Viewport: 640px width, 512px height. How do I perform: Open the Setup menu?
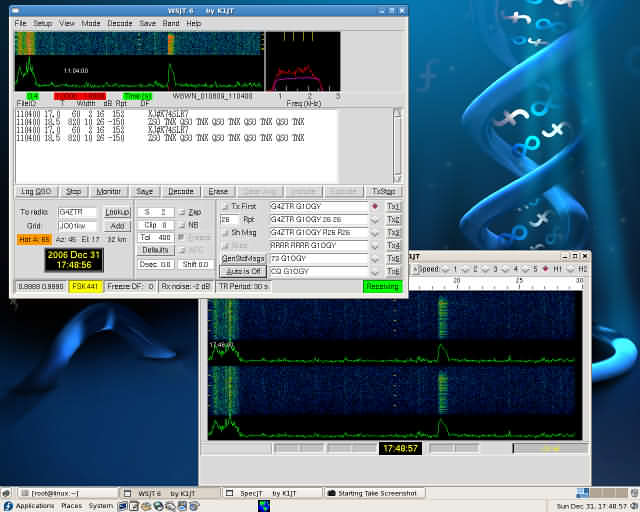click(42, 23)
